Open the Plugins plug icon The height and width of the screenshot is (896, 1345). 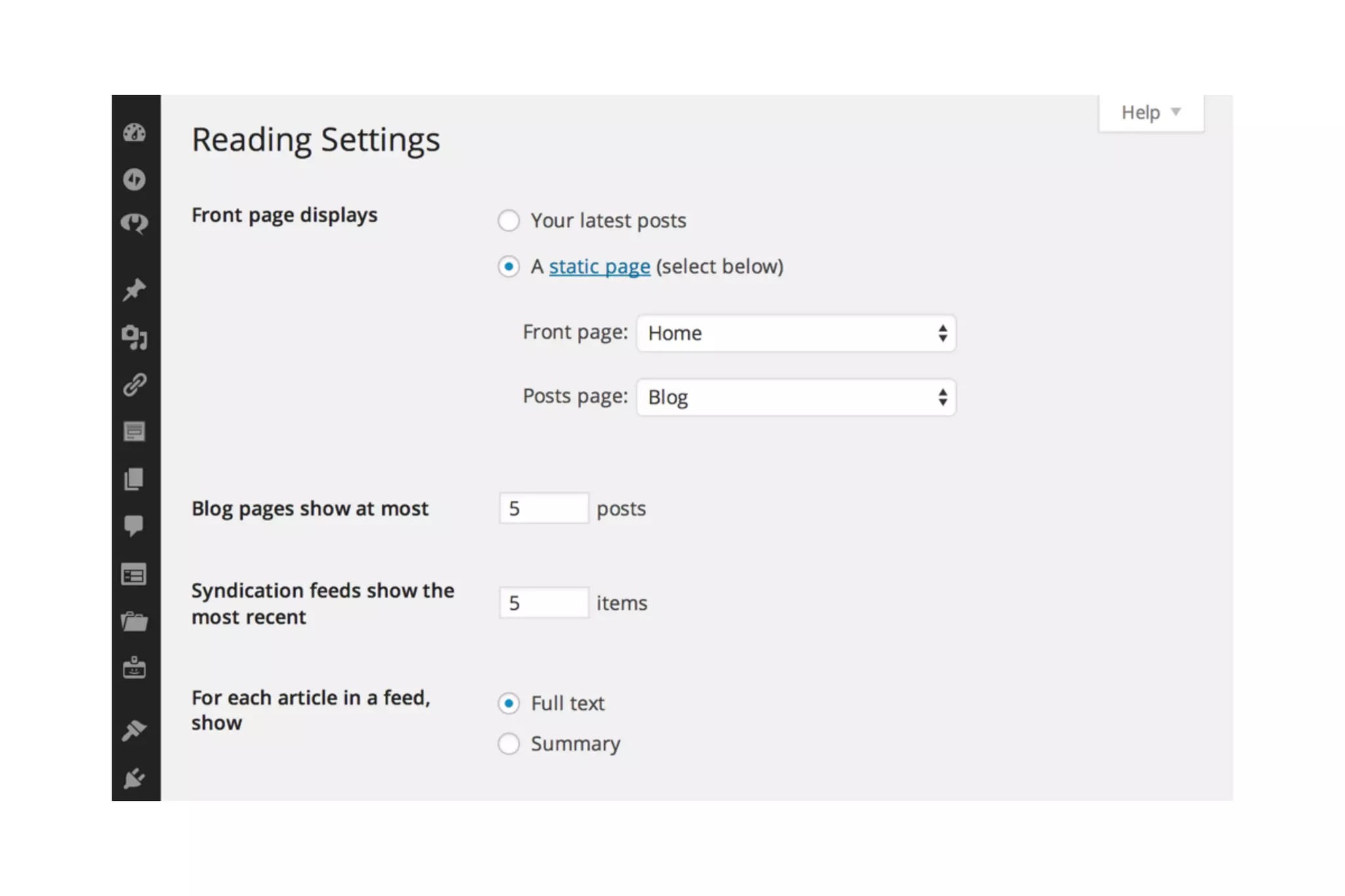[135, 779]
